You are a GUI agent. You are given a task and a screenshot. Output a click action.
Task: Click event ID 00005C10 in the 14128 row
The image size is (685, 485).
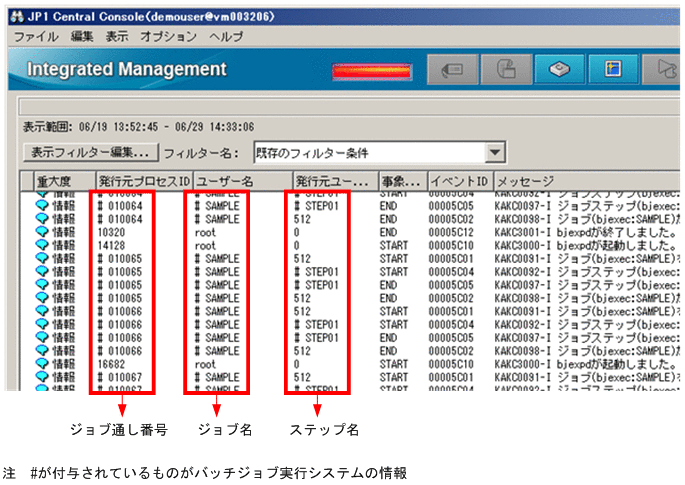coord(451,245)
